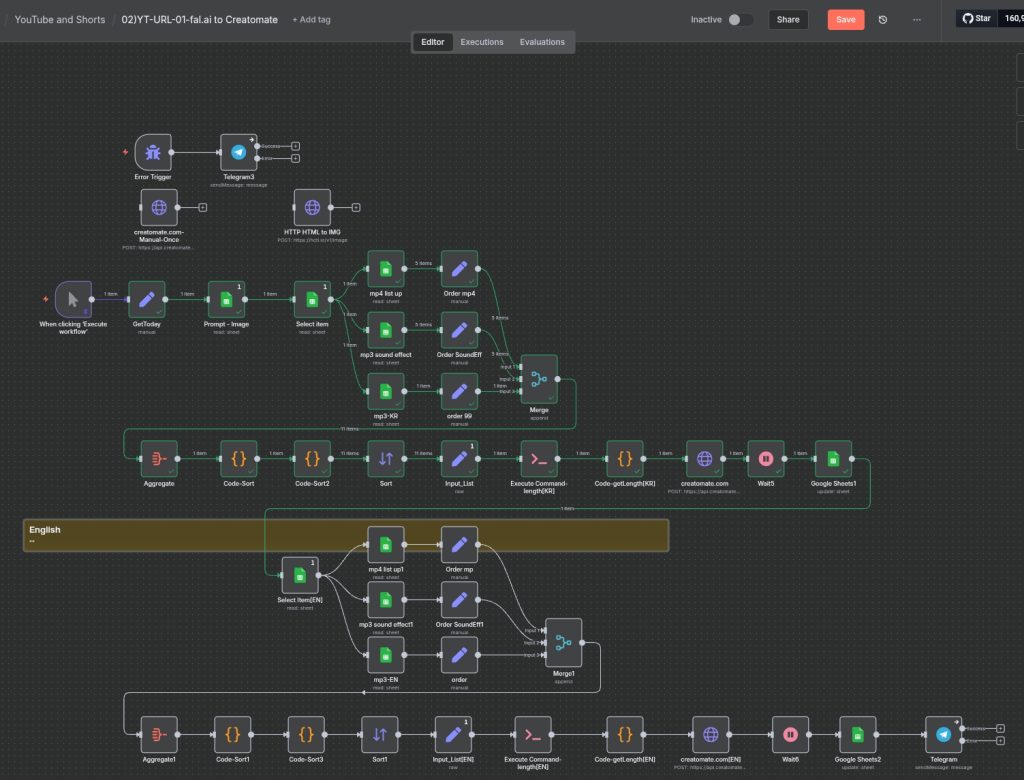1024x780 pixels.
Task: Toggle the workflow Inactive switch
Action: 740,20
